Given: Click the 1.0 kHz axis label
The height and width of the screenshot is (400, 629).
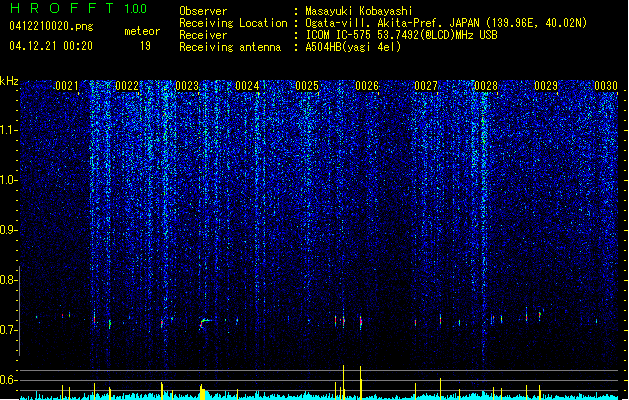Looking at the screenshot, I should (9, 180).
